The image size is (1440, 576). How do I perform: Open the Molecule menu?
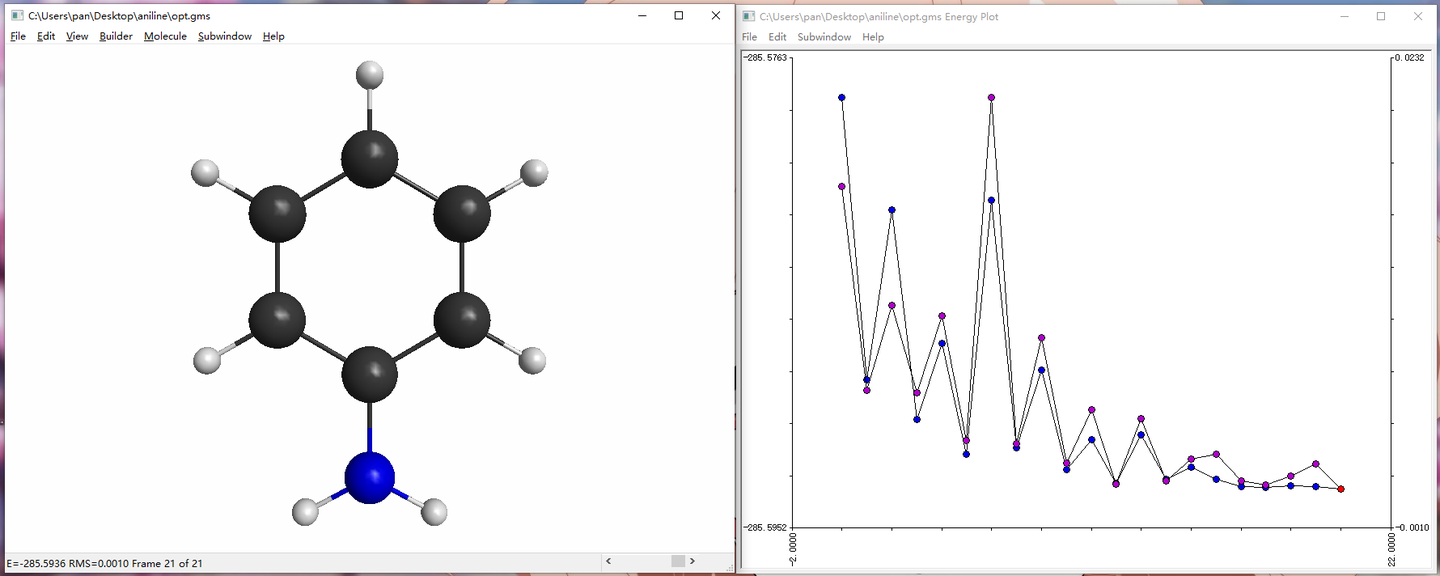pyautogui.click(x=165, y=36)
